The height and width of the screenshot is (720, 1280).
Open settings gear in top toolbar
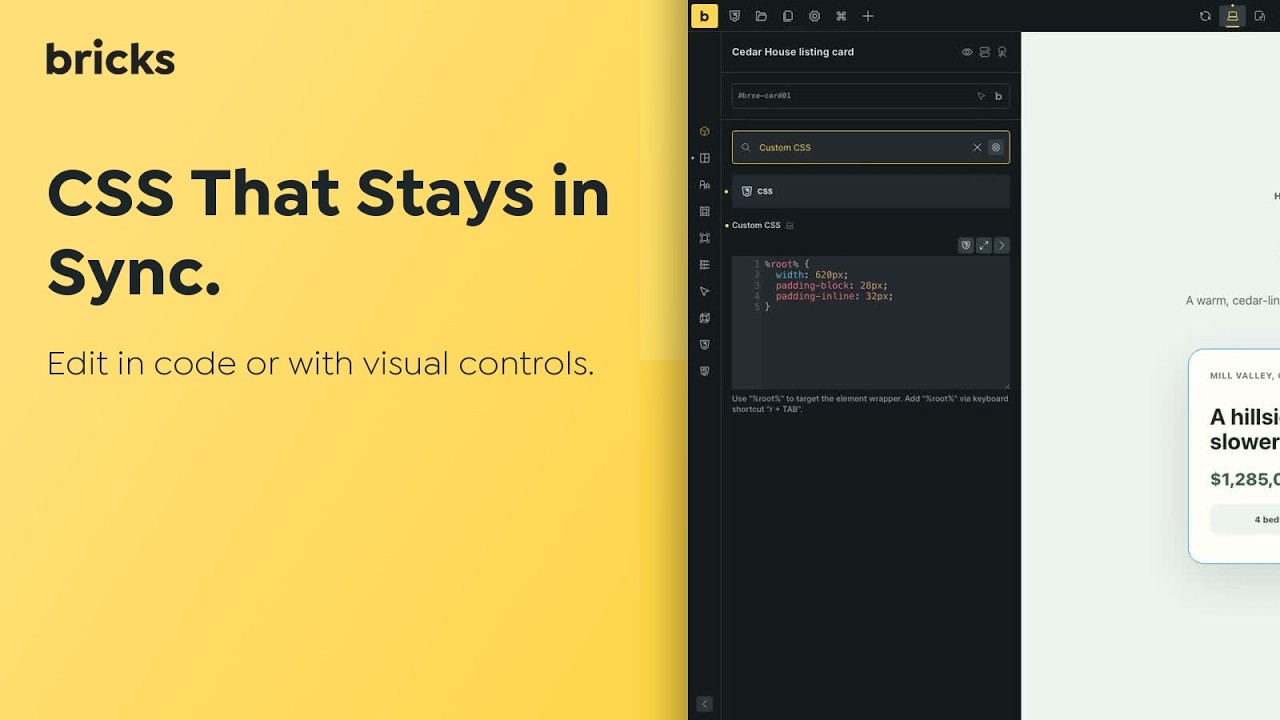814,16
